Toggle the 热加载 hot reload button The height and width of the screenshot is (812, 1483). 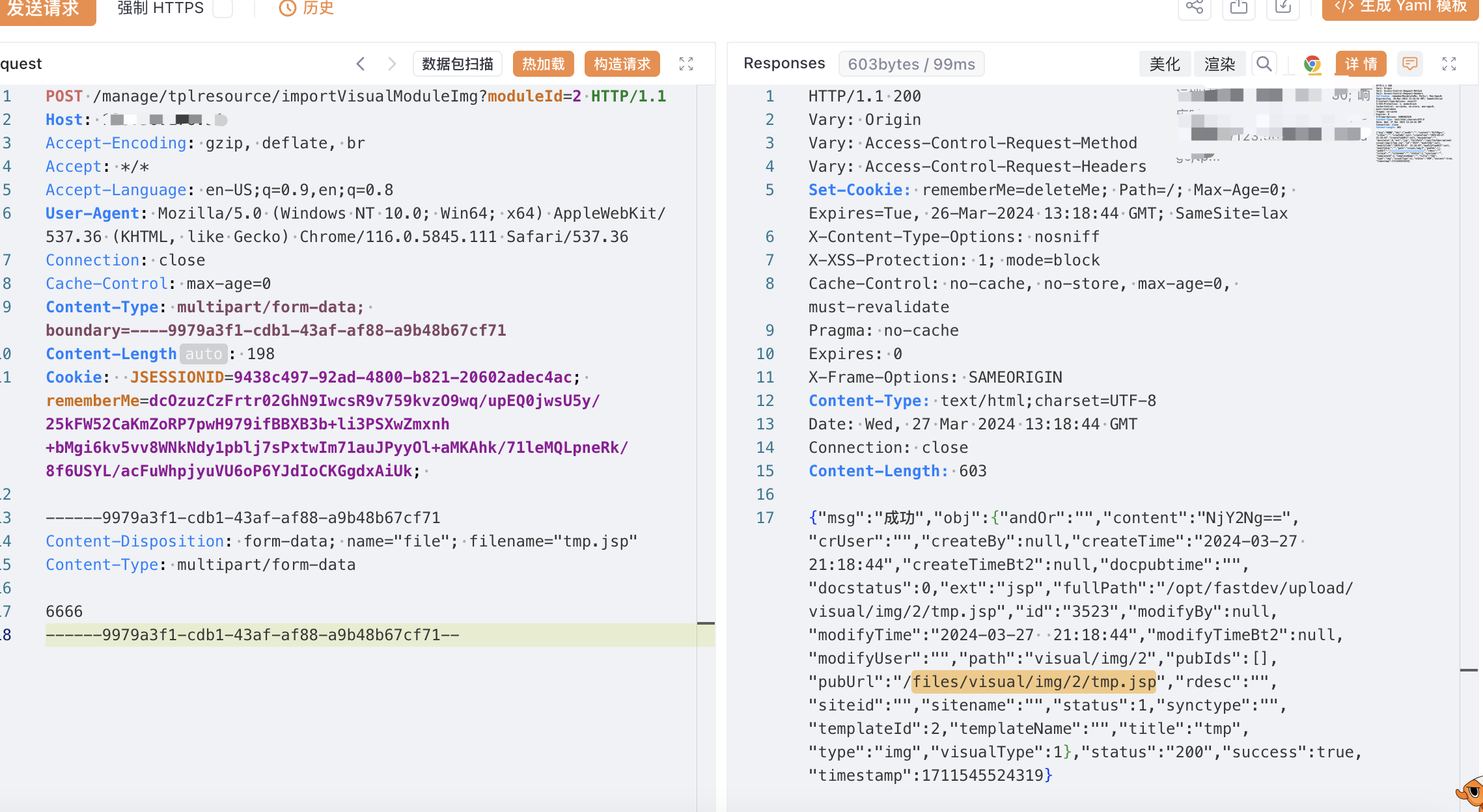tap(544, 64)
